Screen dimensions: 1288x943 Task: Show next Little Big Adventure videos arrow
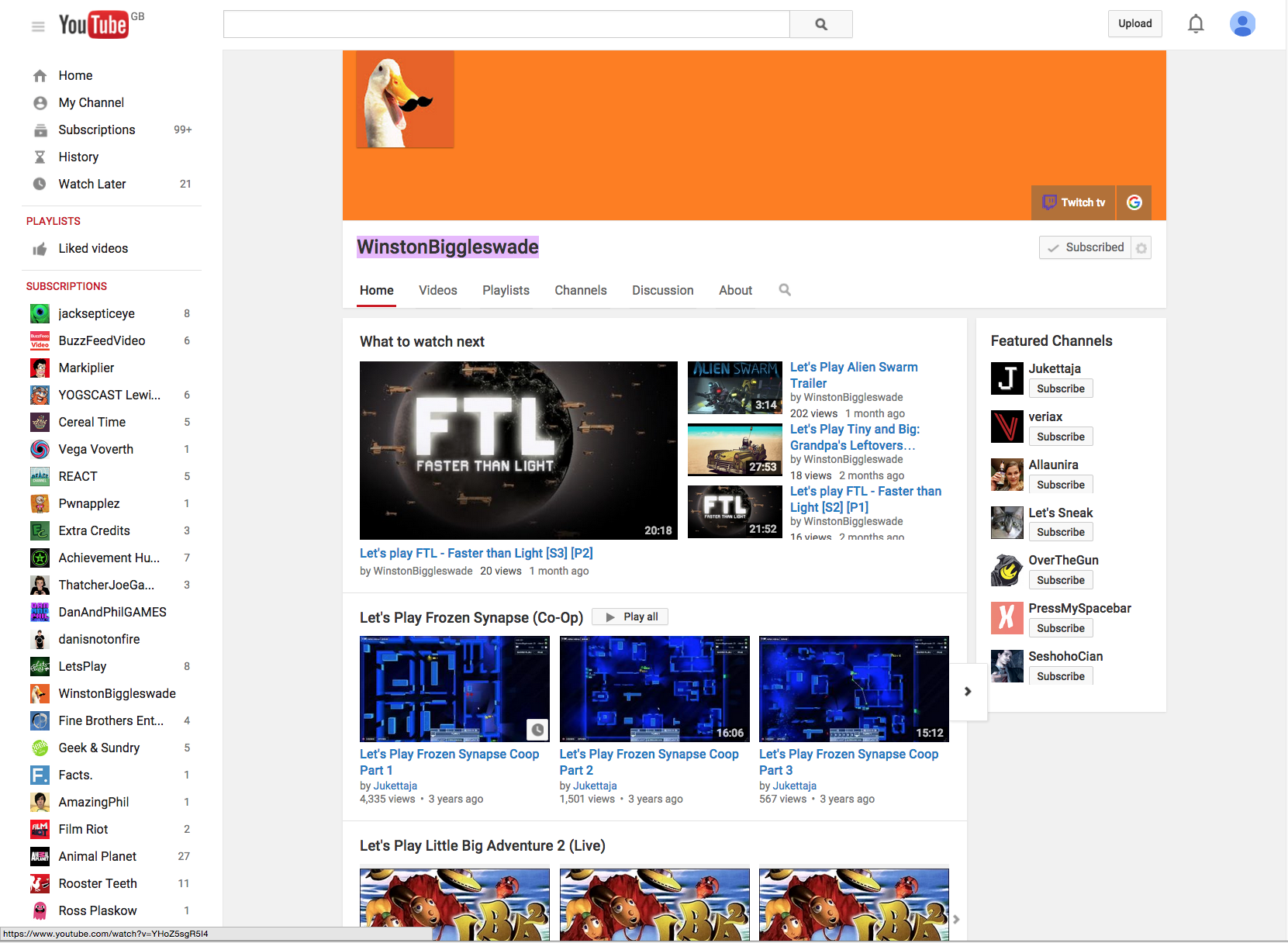(x=956, y=919)
